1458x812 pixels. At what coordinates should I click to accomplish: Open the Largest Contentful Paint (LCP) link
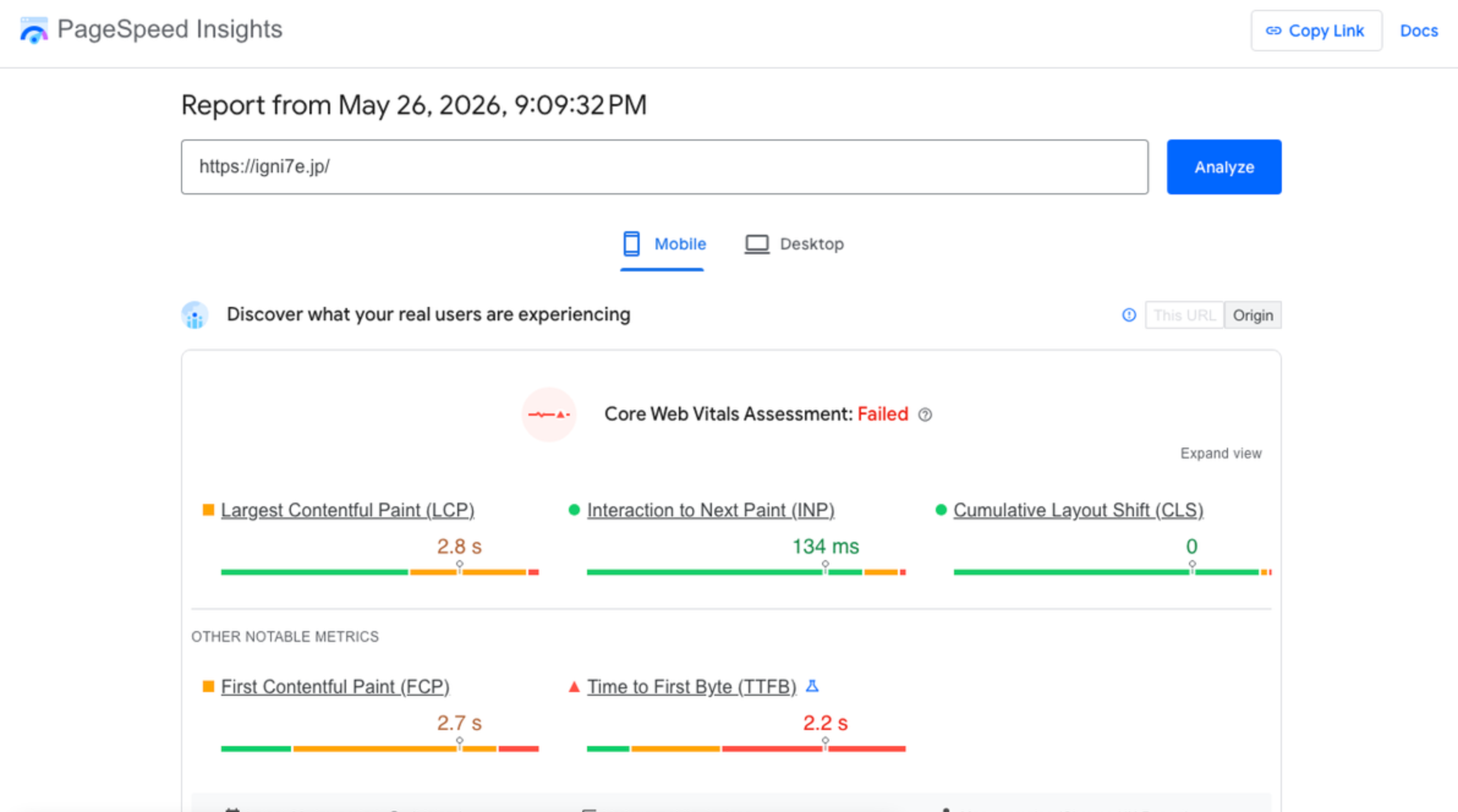pyautogui.click(x=347, y=510)
